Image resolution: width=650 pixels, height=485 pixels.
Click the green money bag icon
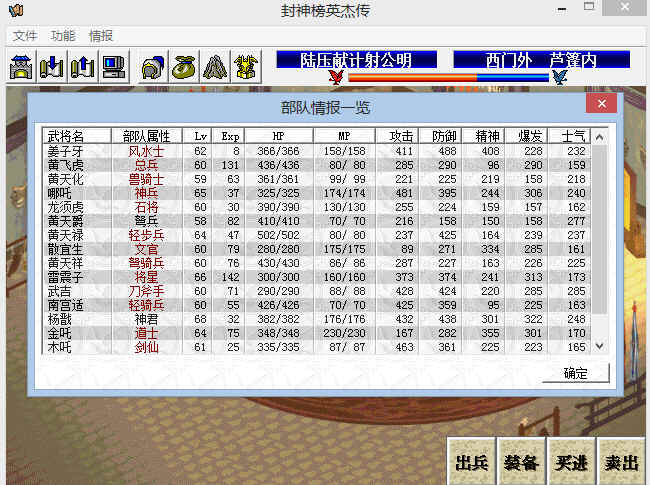coord(184,66)
